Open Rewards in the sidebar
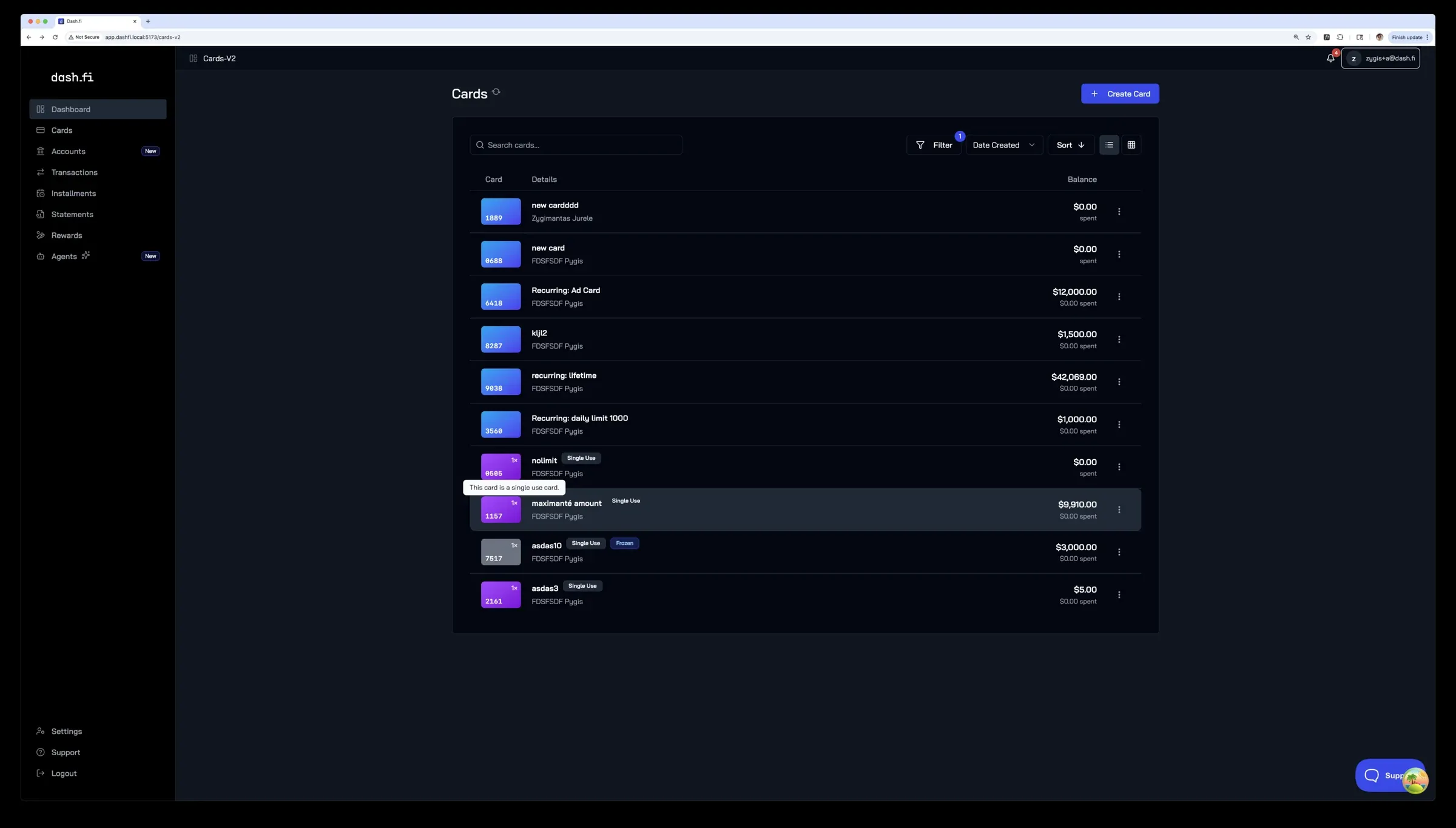Image resolution: width=1456 pixels, height=828 pixels. point(98,235)
